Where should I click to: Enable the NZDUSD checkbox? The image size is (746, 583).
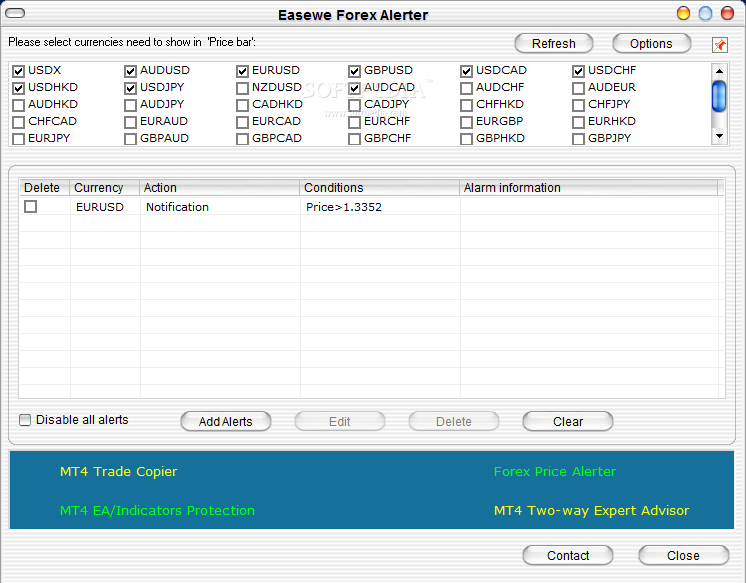click(242, 88)
